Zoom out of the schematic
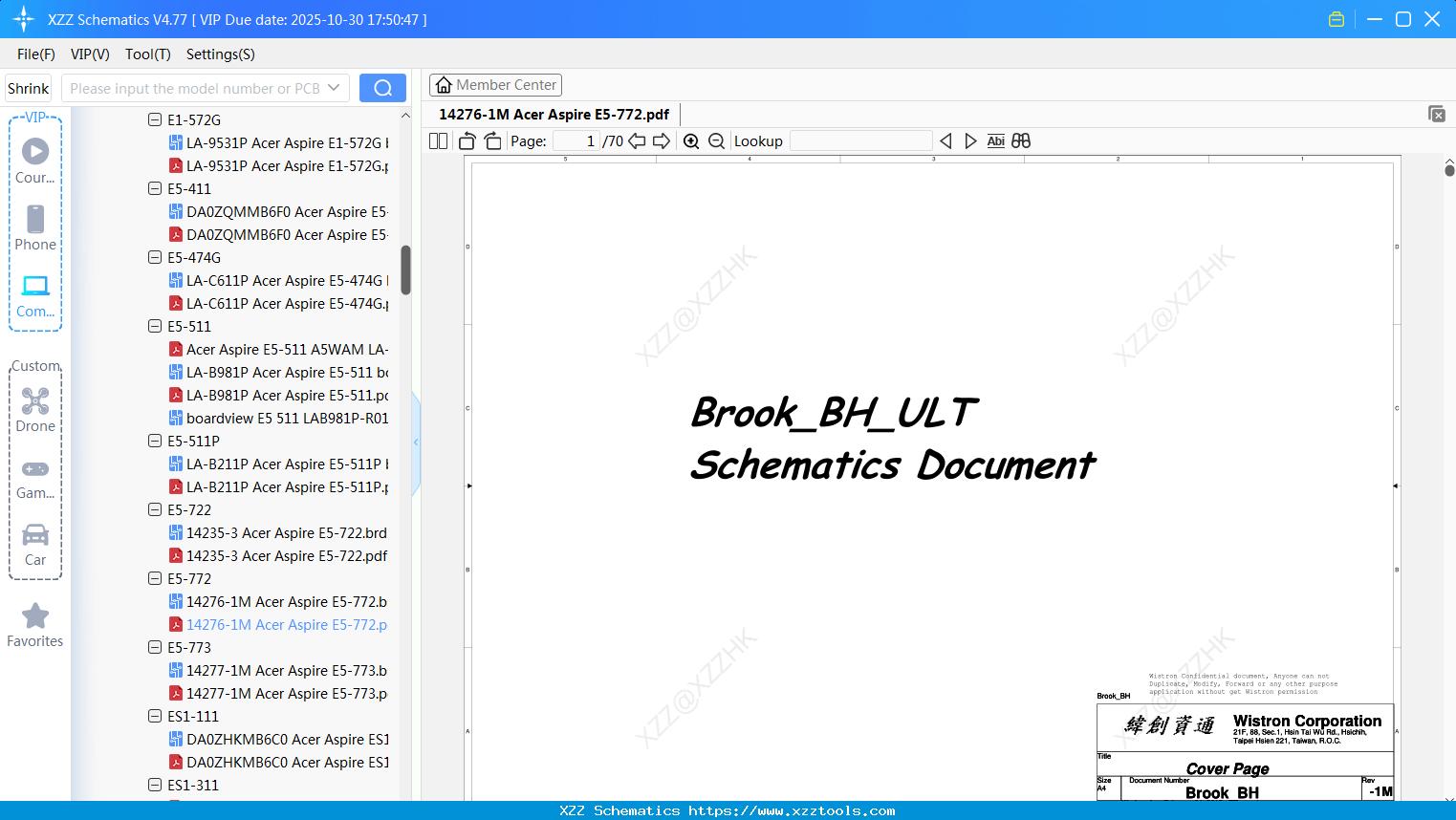The height and width of the screenshot is (820, 1456). point(717,141)
